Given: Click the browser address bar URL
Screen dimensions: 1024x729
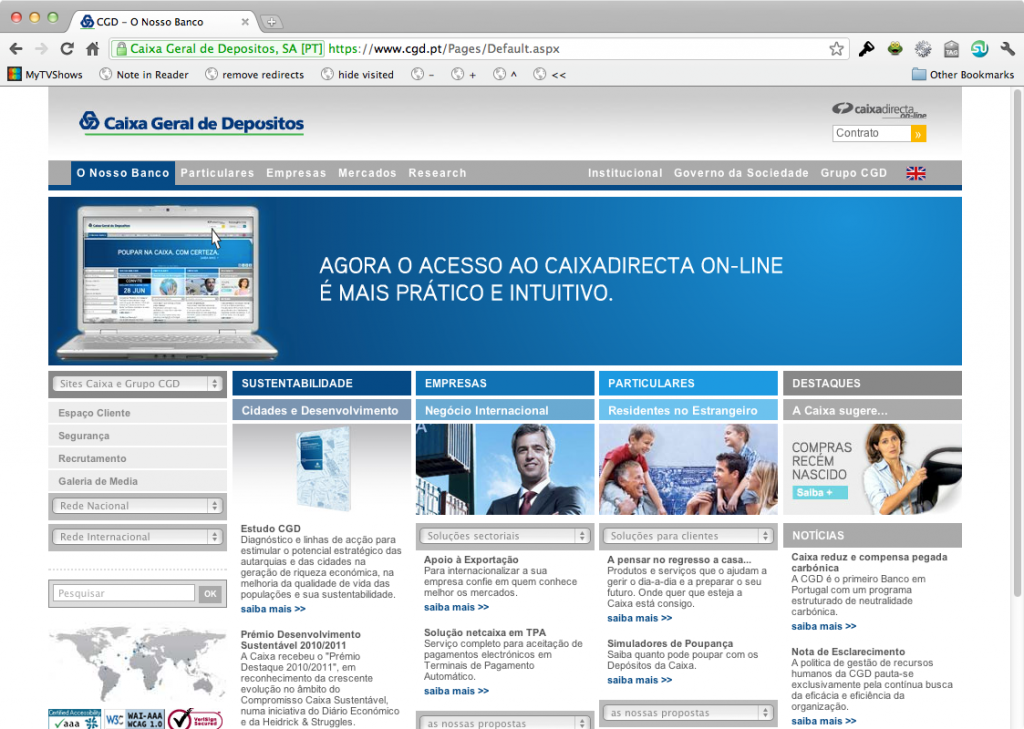Looking at the screenshot, I should click(x=444, y=48).
